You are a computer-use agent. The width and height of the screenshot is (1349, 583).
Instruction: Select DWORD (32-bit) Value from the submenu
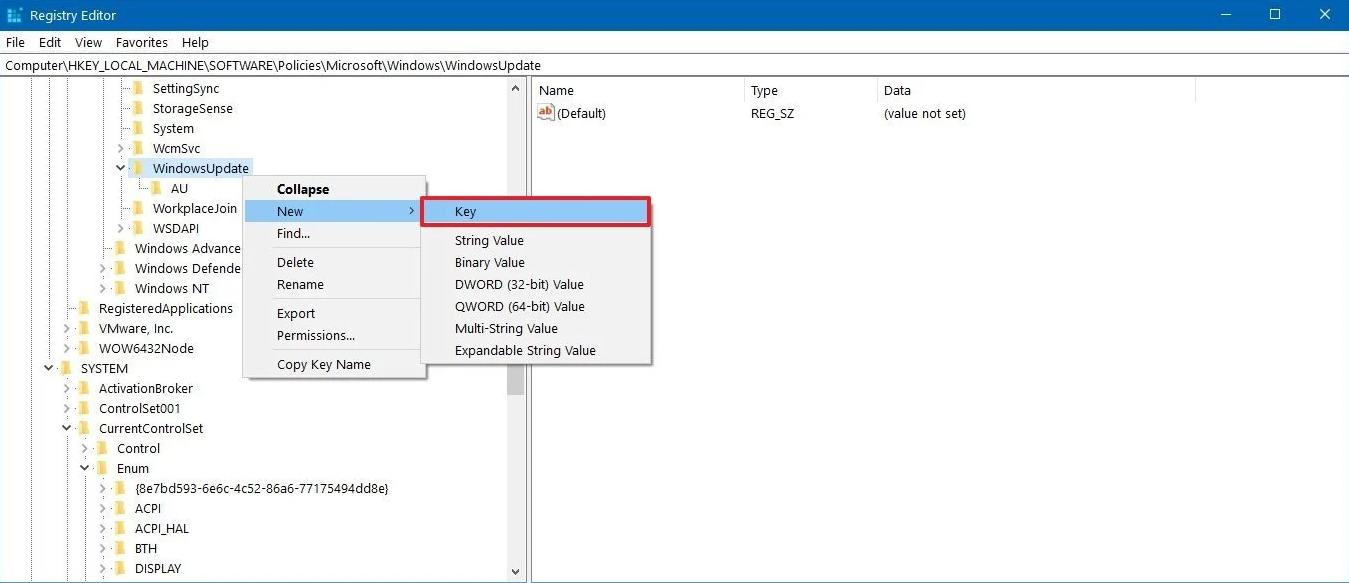(x=520, y=284)
